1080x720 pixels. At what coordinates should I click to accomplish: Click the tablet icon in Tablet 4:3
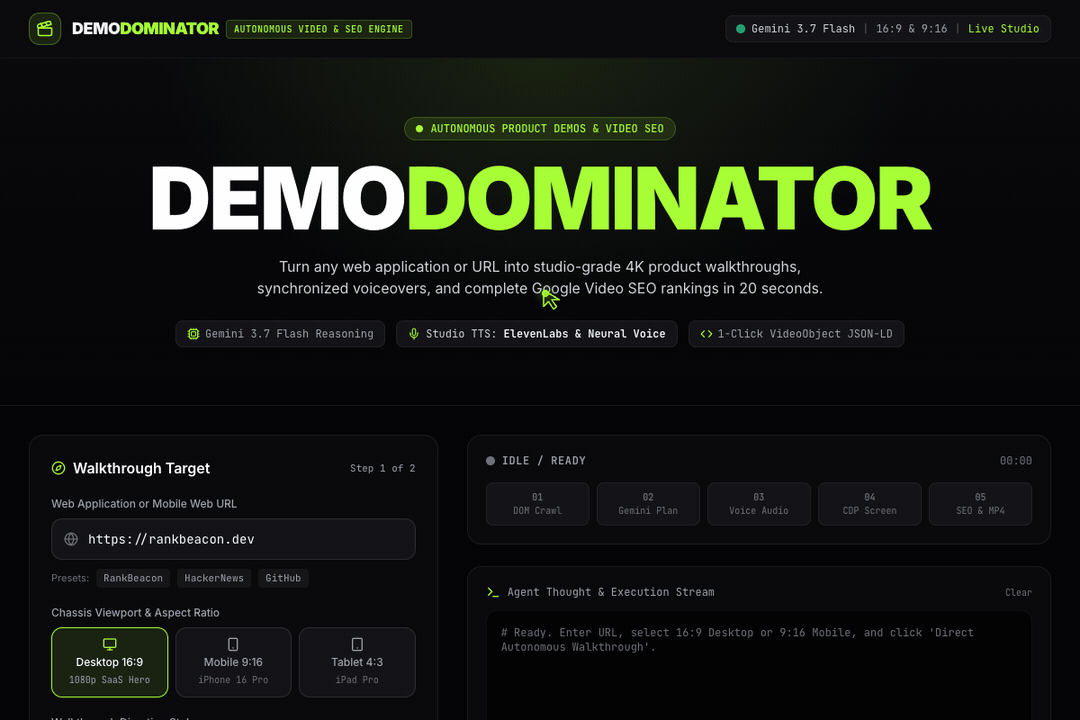[x=357, y=644]
